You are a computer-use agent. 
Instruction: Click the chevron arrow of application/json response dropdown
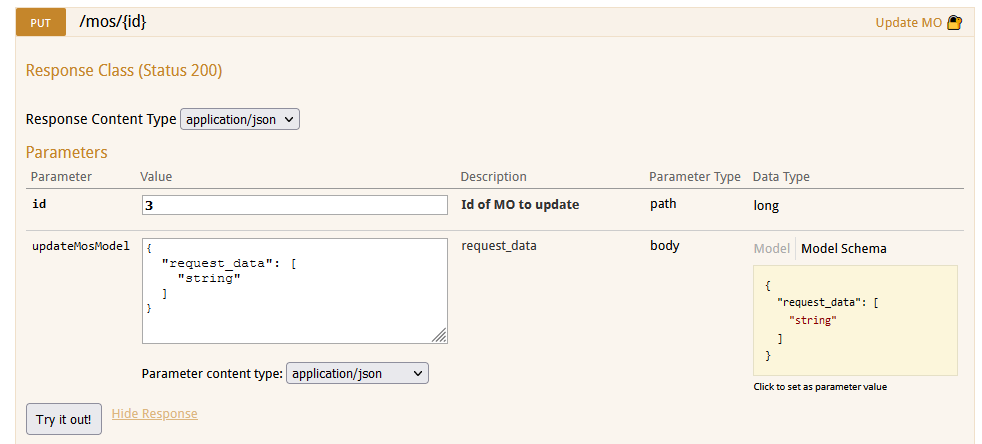coord(288,119)
